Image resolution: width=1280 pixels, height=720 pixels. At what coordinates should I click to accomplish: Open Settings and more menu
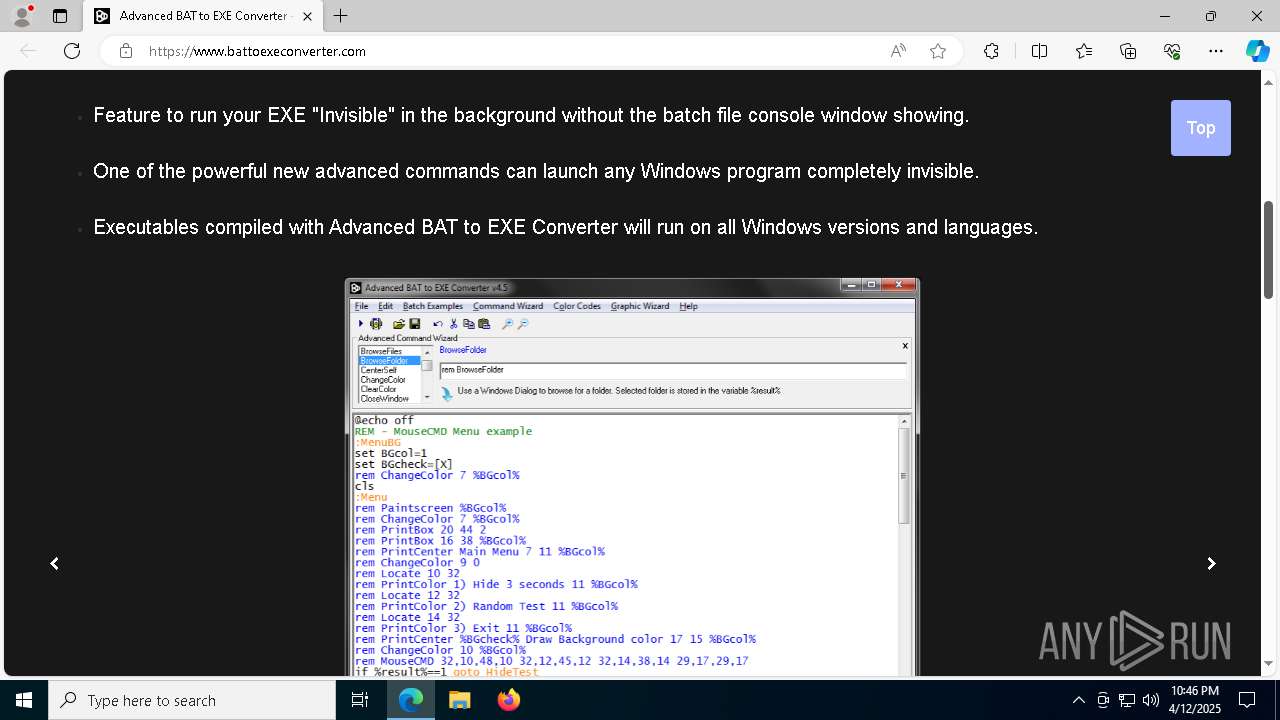(1216, 51)
